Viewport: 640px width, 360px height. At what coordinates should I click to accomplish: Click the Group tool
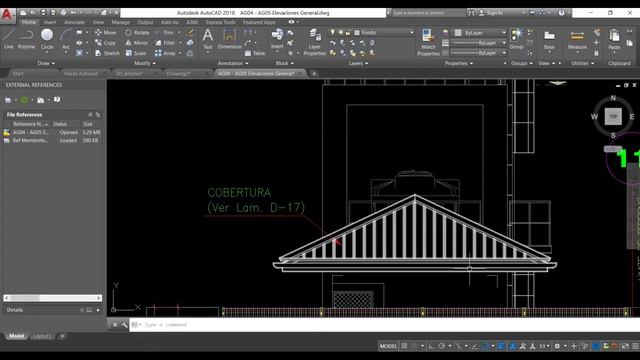coord(516,39)
